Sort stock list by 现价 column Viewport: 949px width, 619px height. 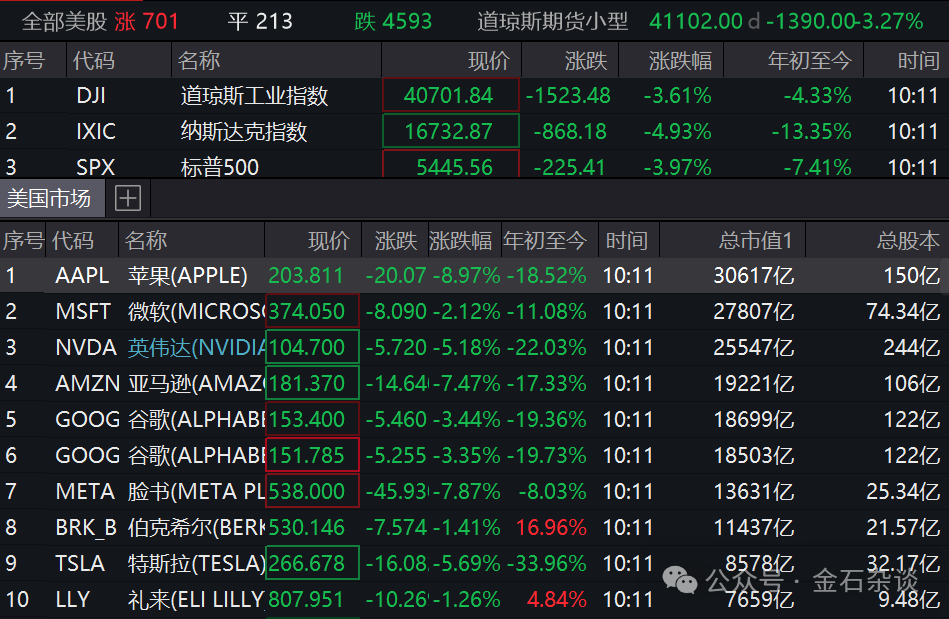click(x=328, y=240)
